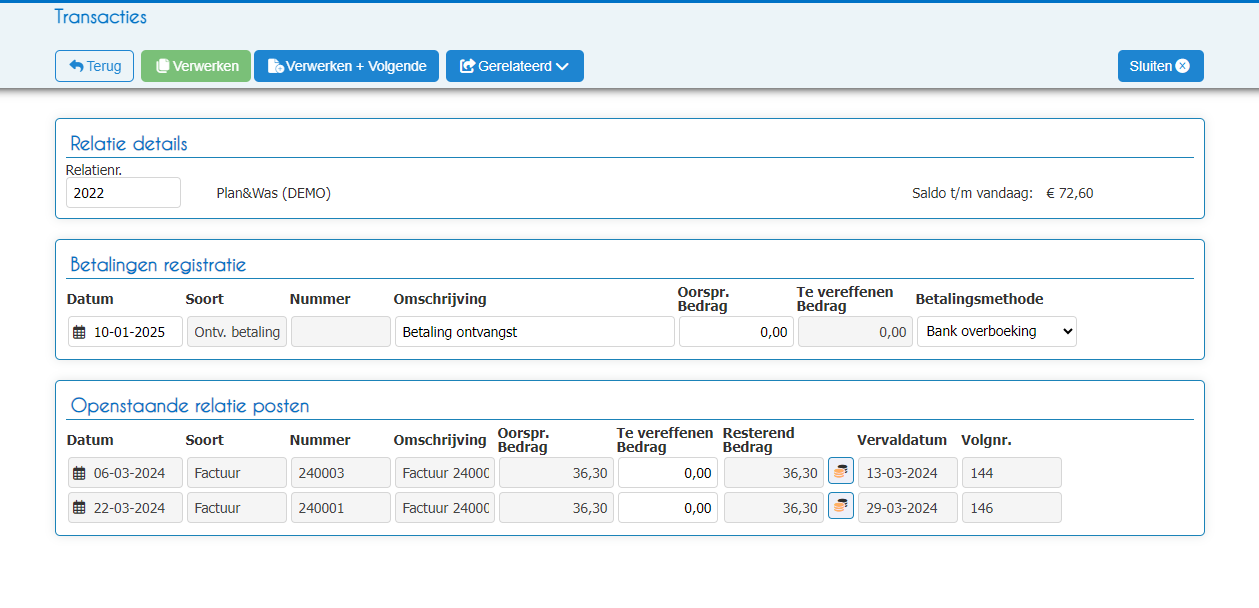1259x608 pixels.
Task: Click the Omschrijving field of invoice 240003
Action: click(x=445, y=473)
